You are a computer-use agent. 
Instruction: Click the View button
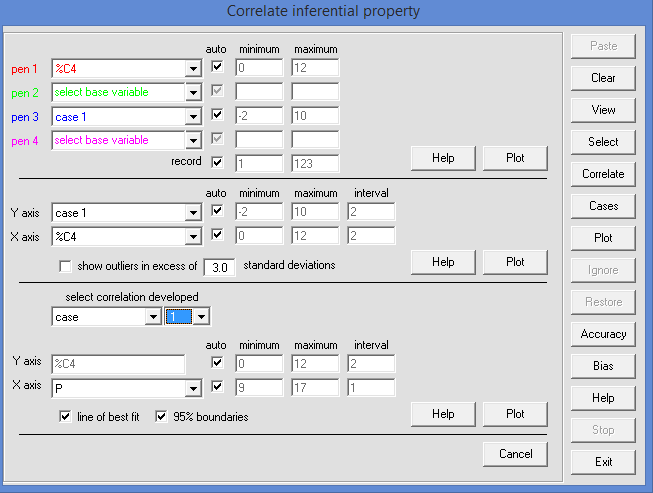[x=602, y=110]
